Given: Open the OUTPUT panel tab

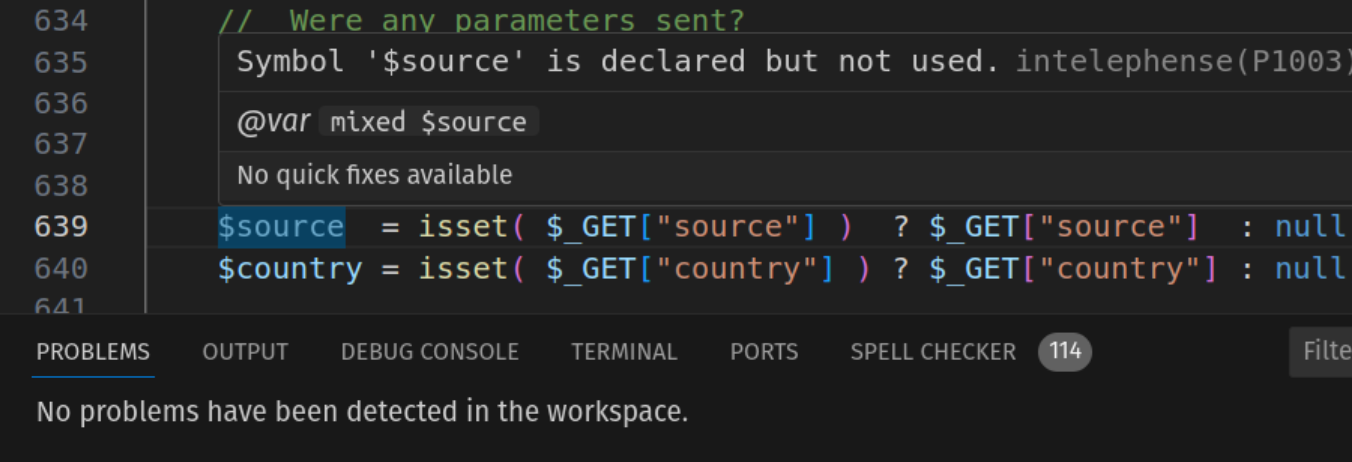Looking at the screenshot, I should click(x=245, y=352).
